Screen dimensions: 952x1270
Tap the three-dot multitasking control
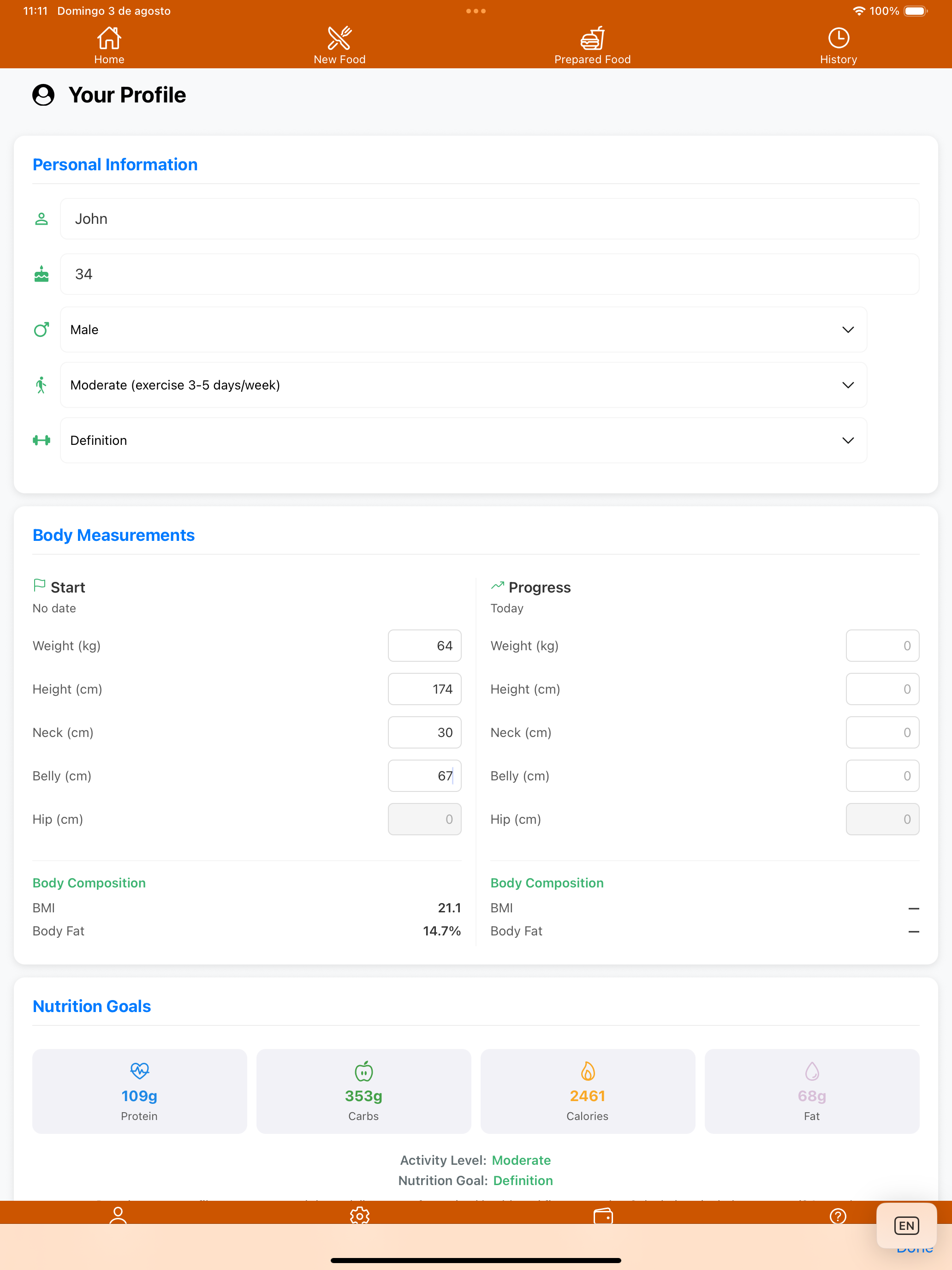pos(476,11)
